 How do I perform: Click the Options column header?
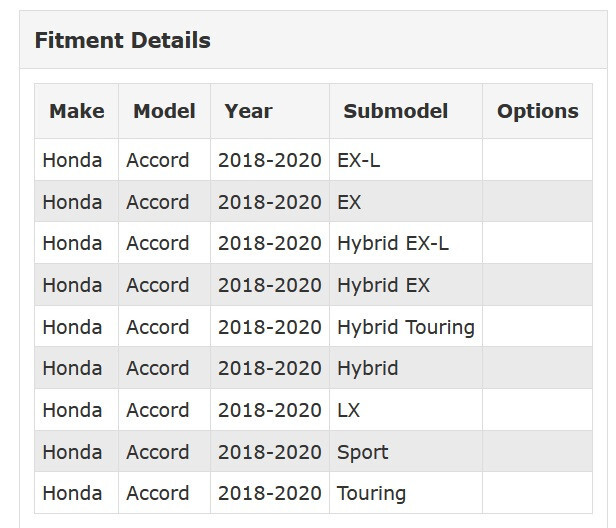coord(537,111)
